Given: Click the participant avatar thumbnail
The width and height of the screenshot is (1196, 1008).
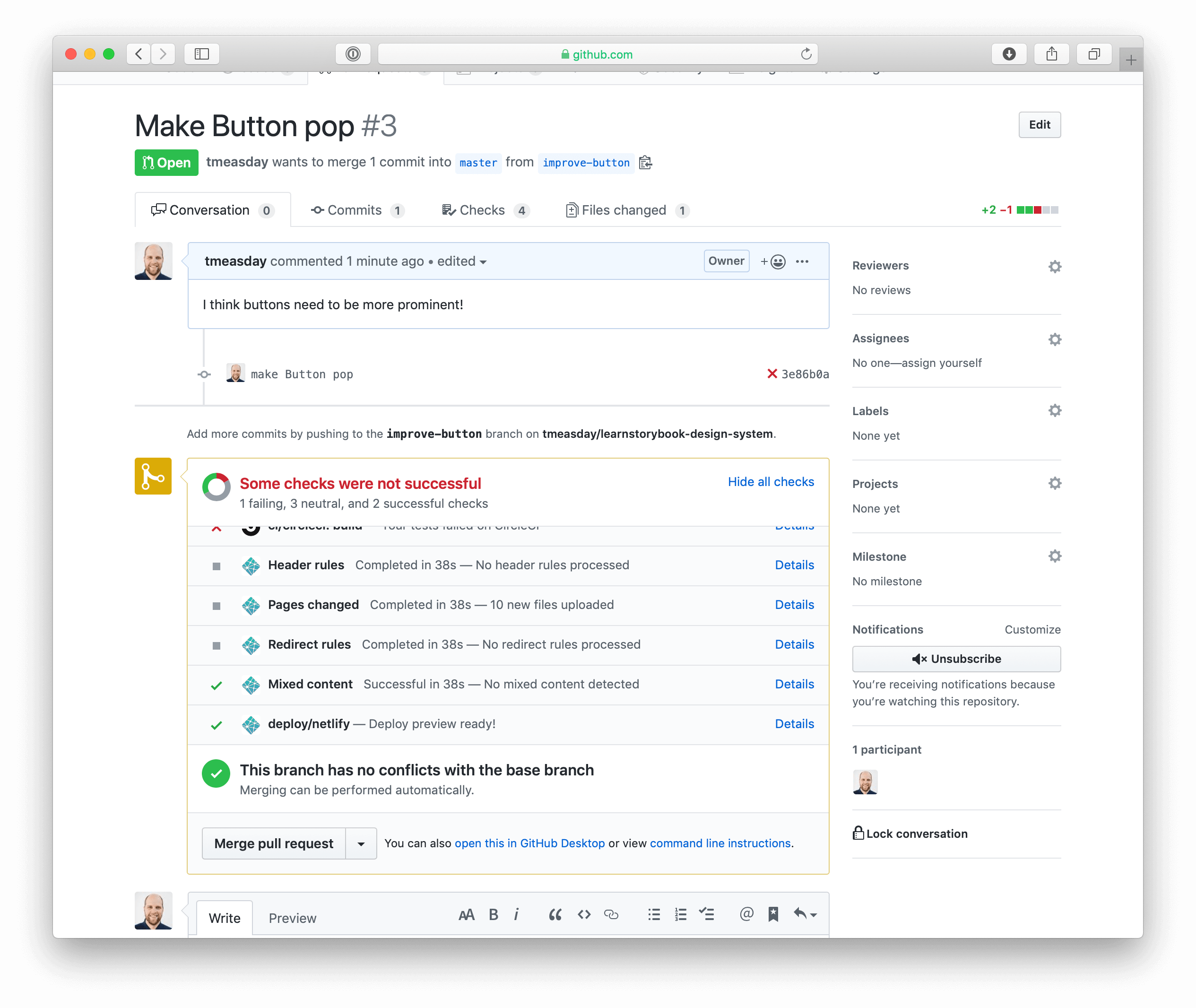Looking at the screenshot, I should pos(865,782).
